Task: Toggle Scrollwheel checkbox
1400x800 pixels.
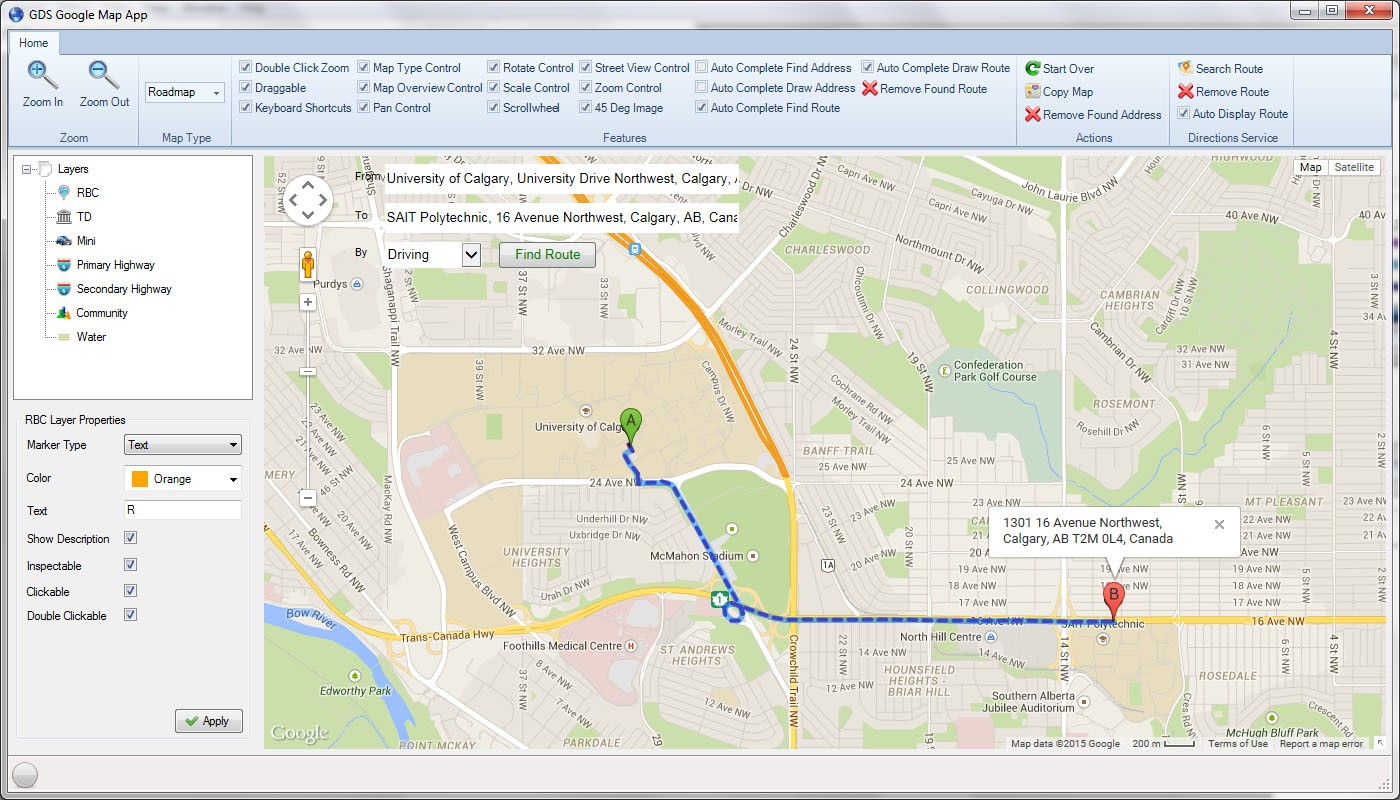Action: click(494, 107)
